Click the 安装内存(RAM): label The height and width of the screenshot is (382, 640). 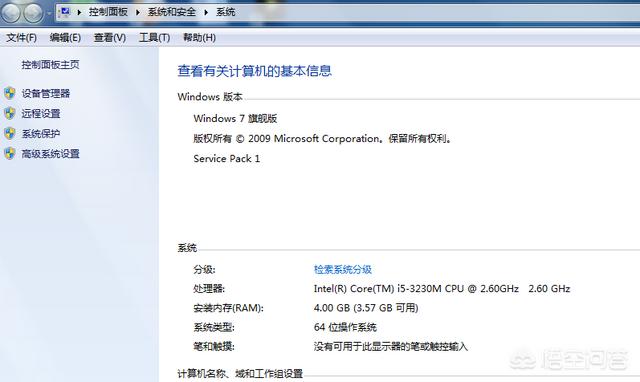click(x=229, y=308)
